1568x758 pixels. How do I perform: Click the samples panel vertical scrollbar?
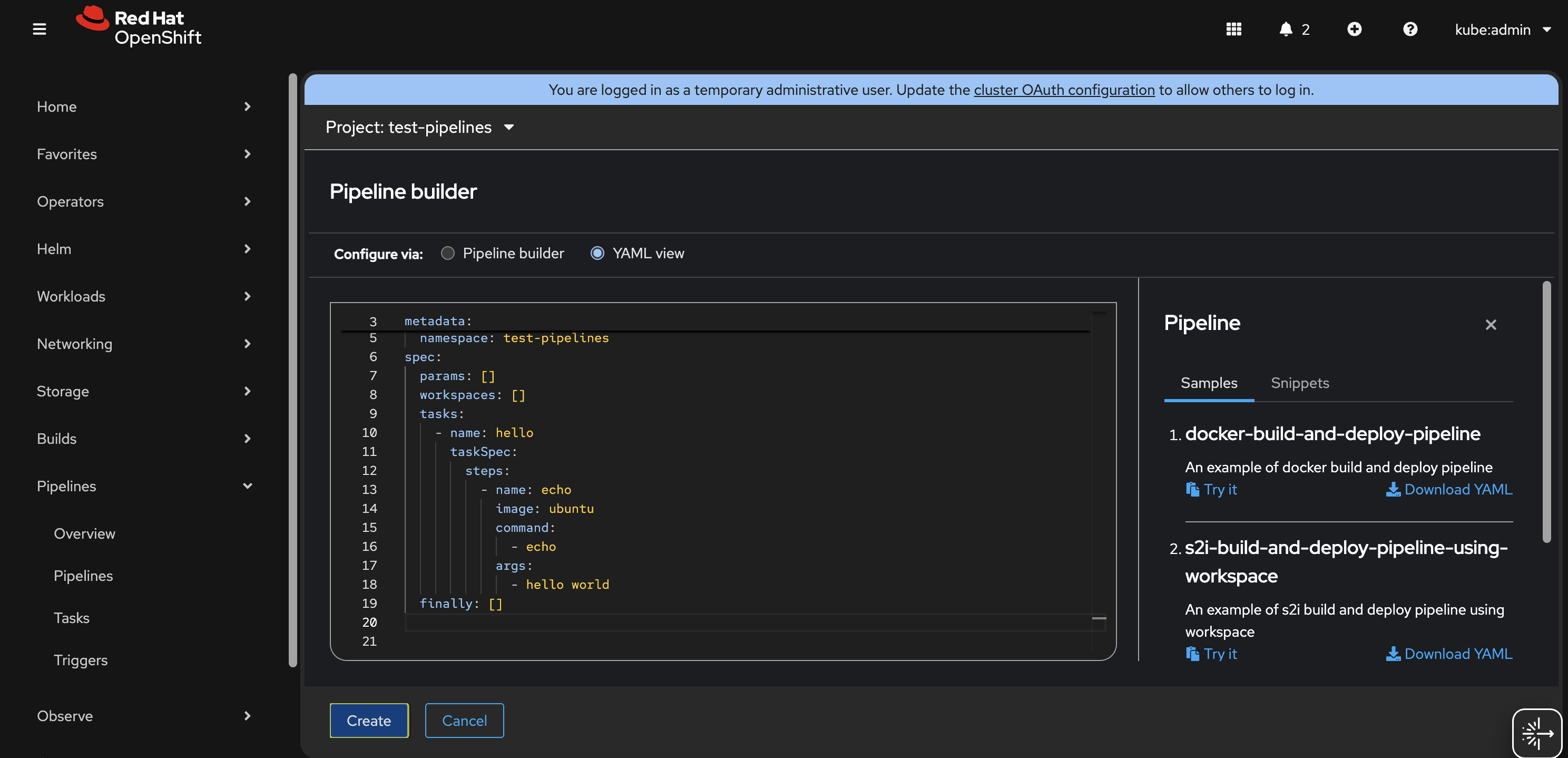[1547, 412]
